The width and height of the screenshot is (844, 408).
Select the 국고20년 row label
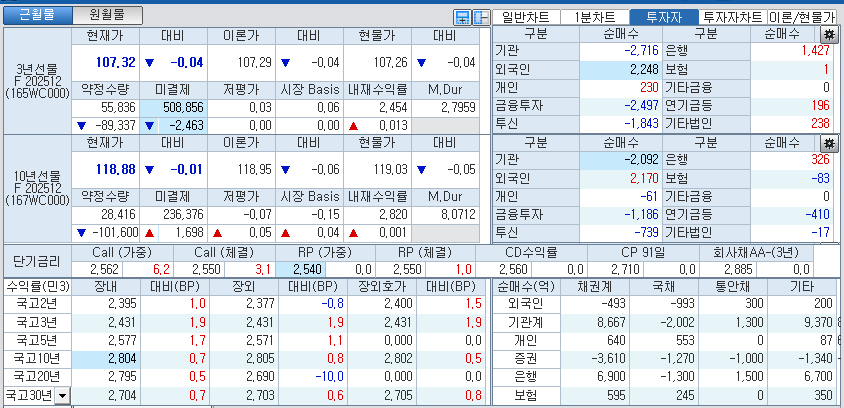pos(37,376)
